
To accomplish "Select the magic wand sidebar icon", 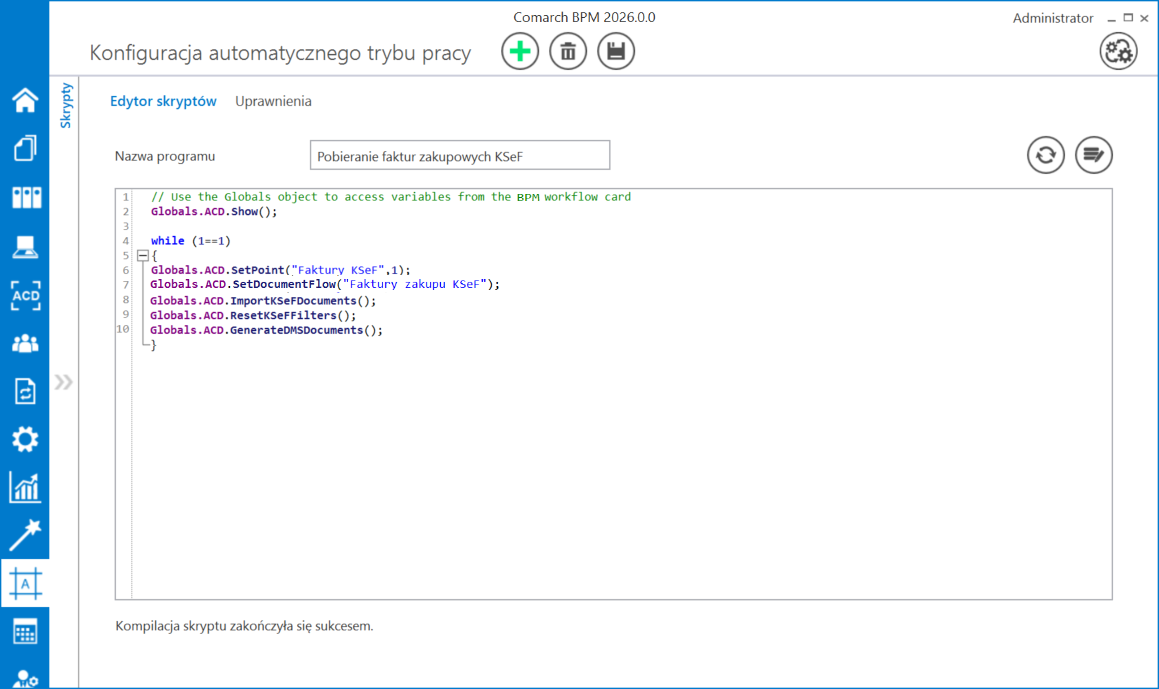I will pos(25,535).
